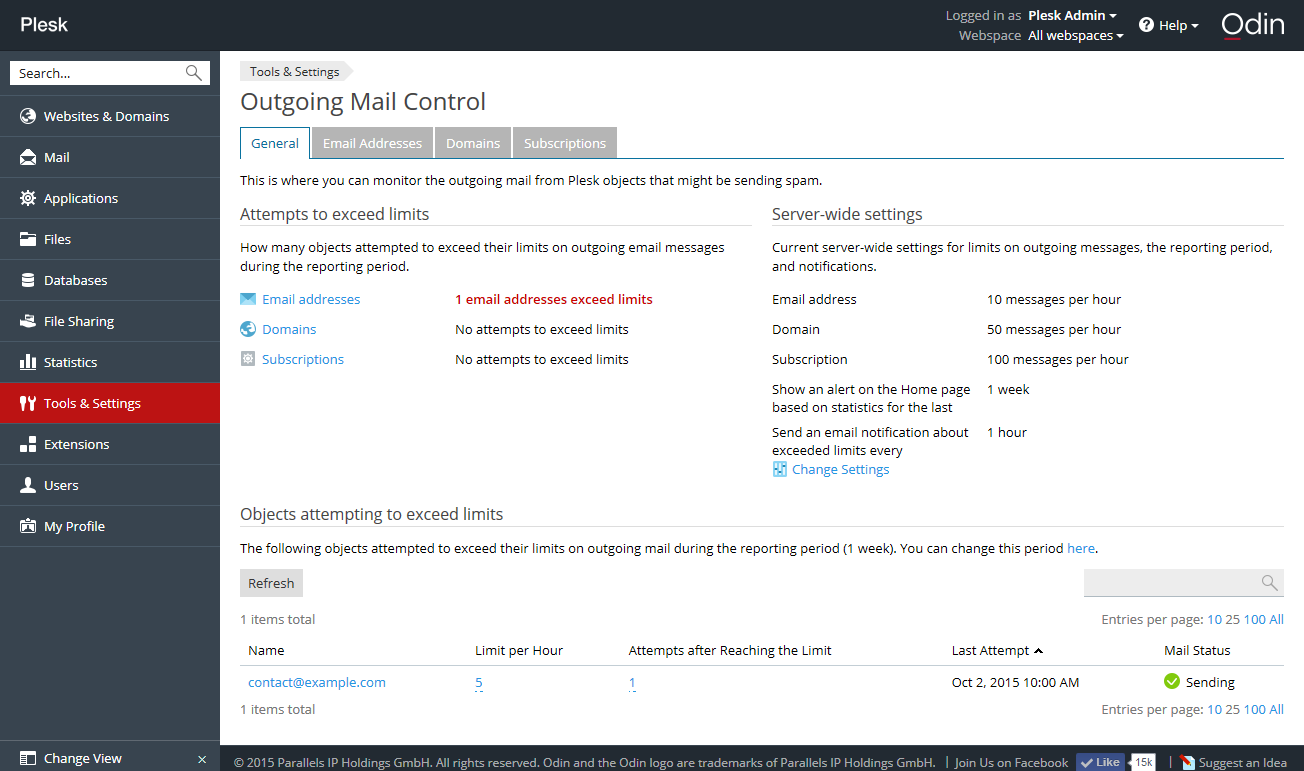This screenshot has width=1304, height=771.
Task: Sort by Name column header
Action: tap(266, 650)
